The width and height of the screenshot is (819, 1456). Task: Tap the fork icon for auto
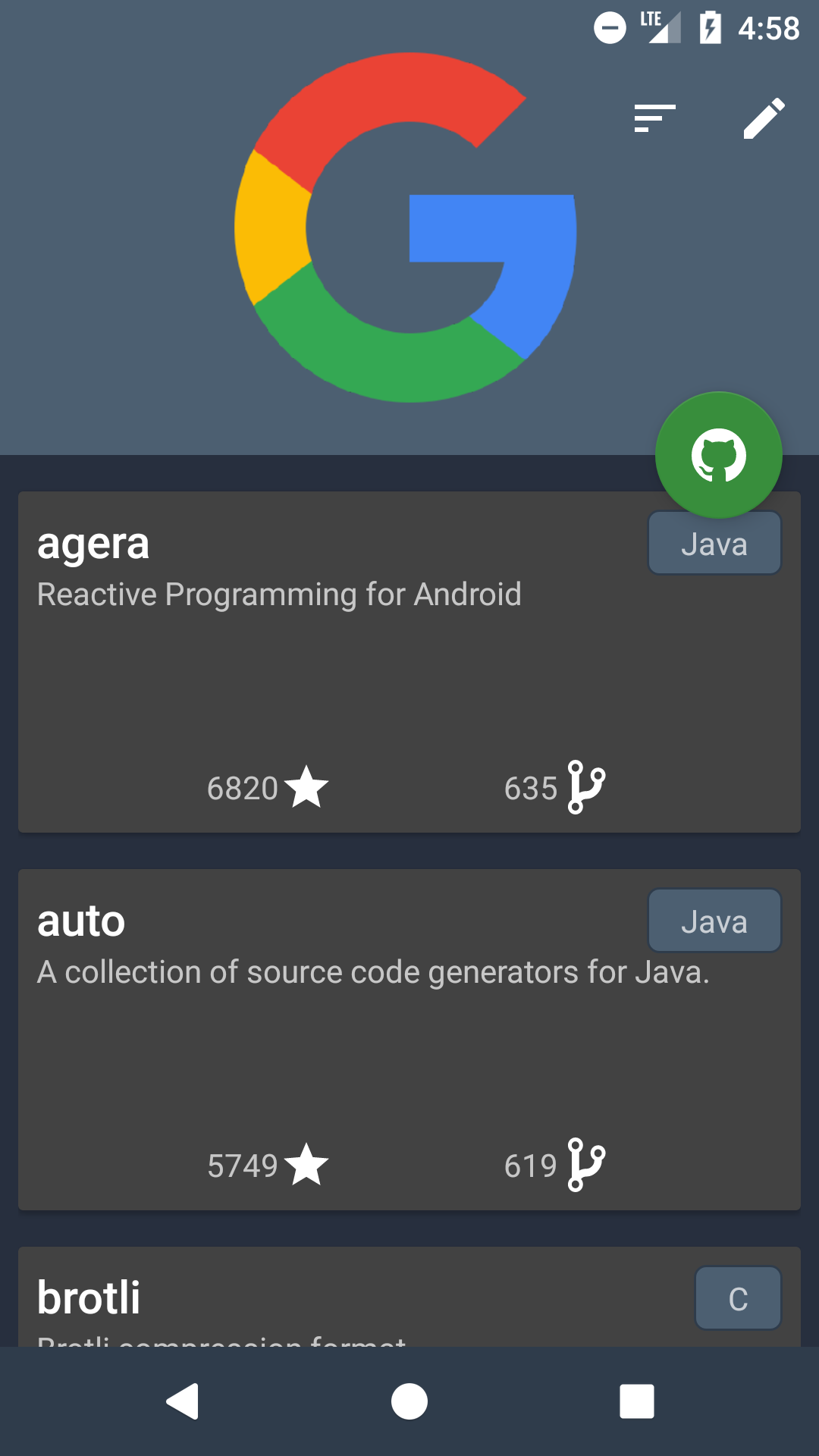click(x=585, y=1165)
